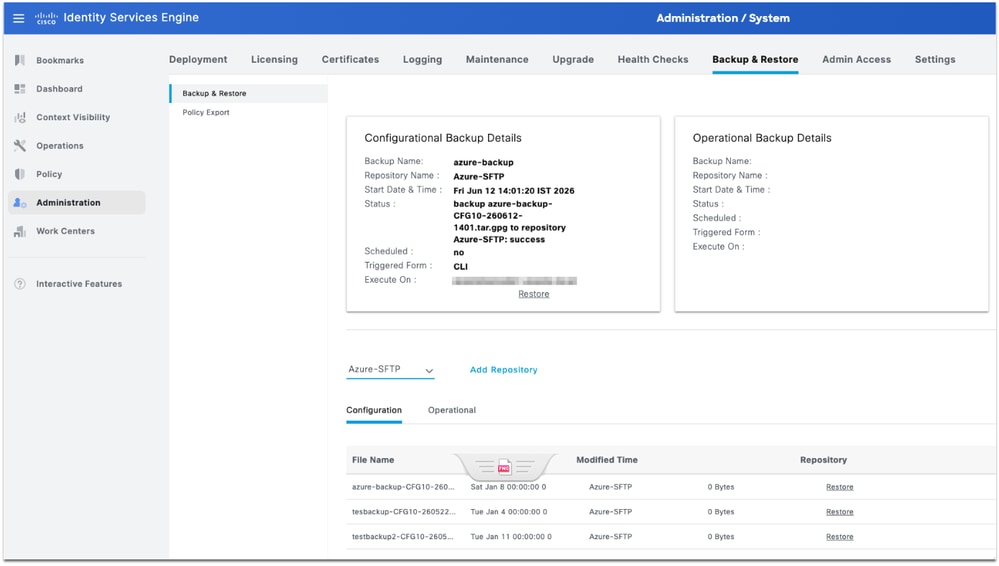Screen dimensions: 999x566
Task: Select Policy Export in the side panel
Action: coord(206,112)
